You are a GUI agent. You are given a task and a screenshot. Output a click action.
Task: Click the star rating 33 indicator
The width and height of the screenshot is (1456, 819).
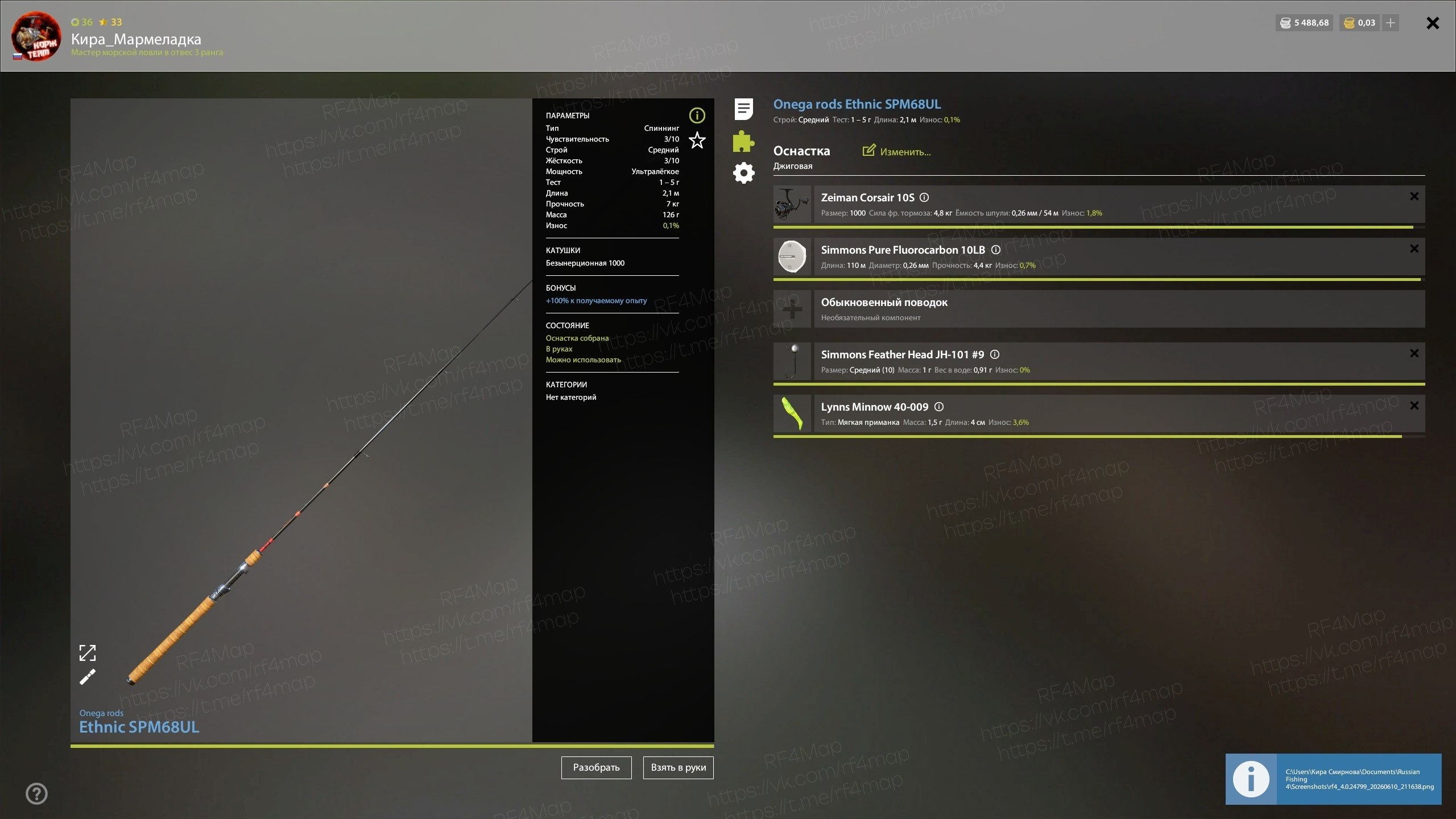click(110, 22)
